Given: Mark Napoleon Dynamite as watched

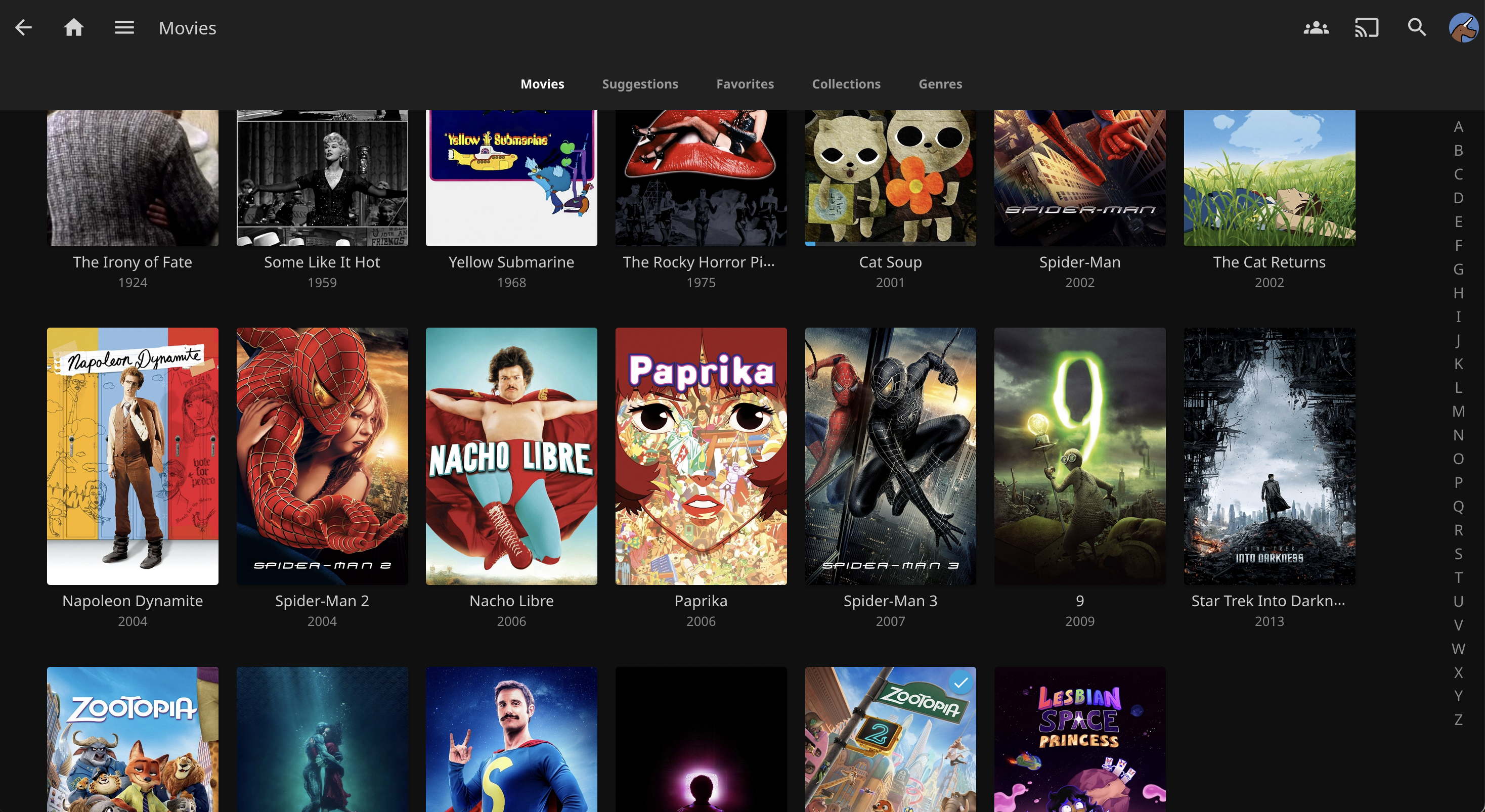Looking at the screenshot, I should pyautogui.click(x=203, y=344).
